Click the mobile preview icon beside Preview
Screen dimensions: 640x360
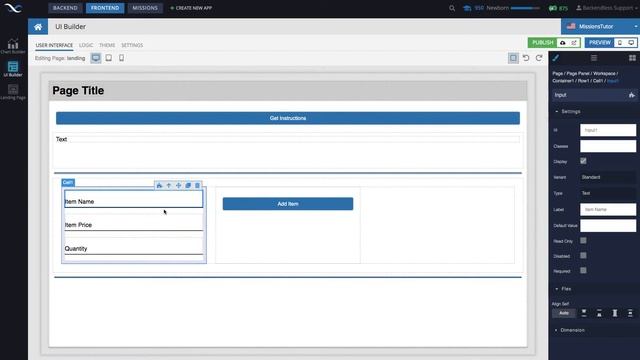click(x=620, y=42)
